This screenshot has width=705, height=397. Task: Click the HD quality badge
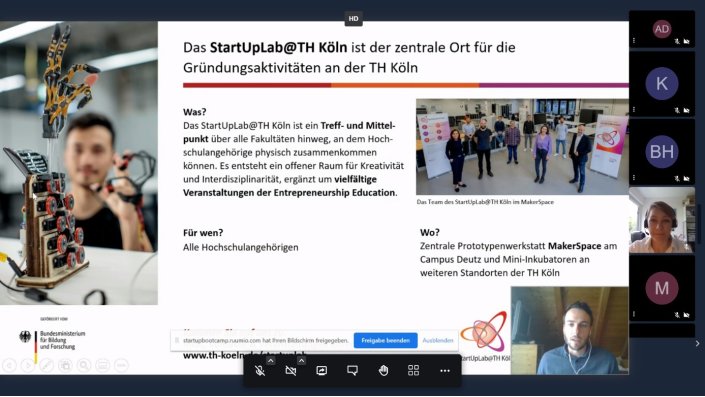point(353,18)
